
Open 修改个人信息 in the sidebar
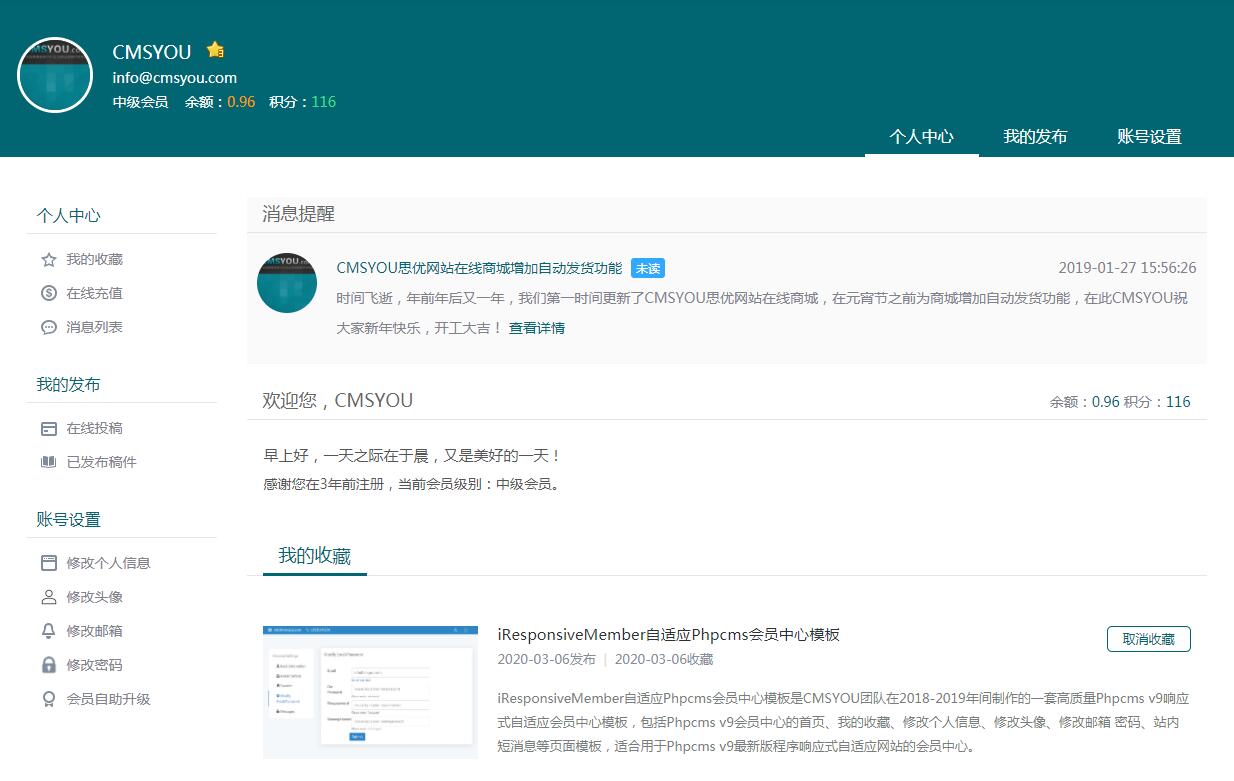pyautogui.click(x=109, y=564)
